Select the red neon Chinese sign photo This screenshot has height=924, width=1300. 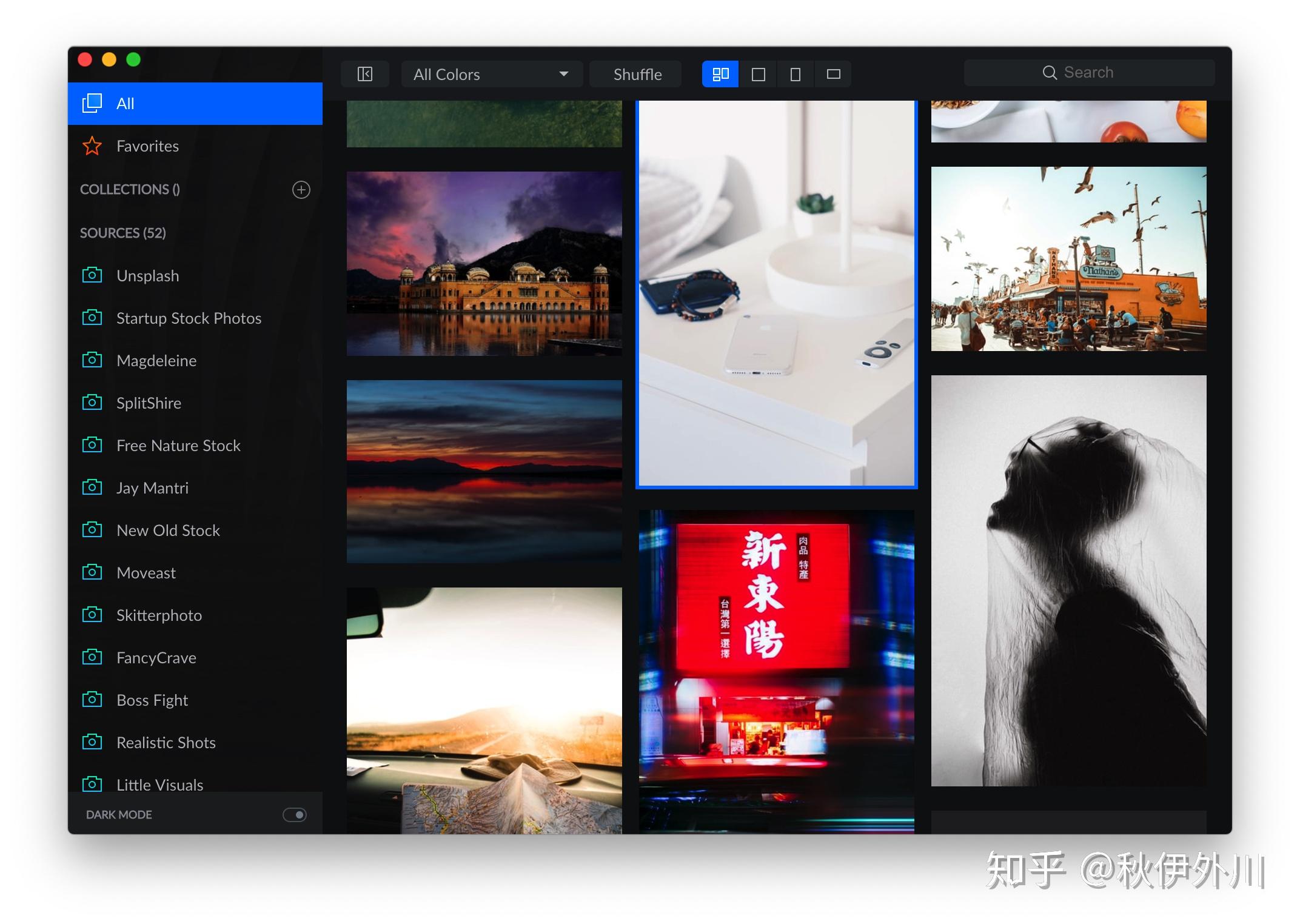coord(776,672)
